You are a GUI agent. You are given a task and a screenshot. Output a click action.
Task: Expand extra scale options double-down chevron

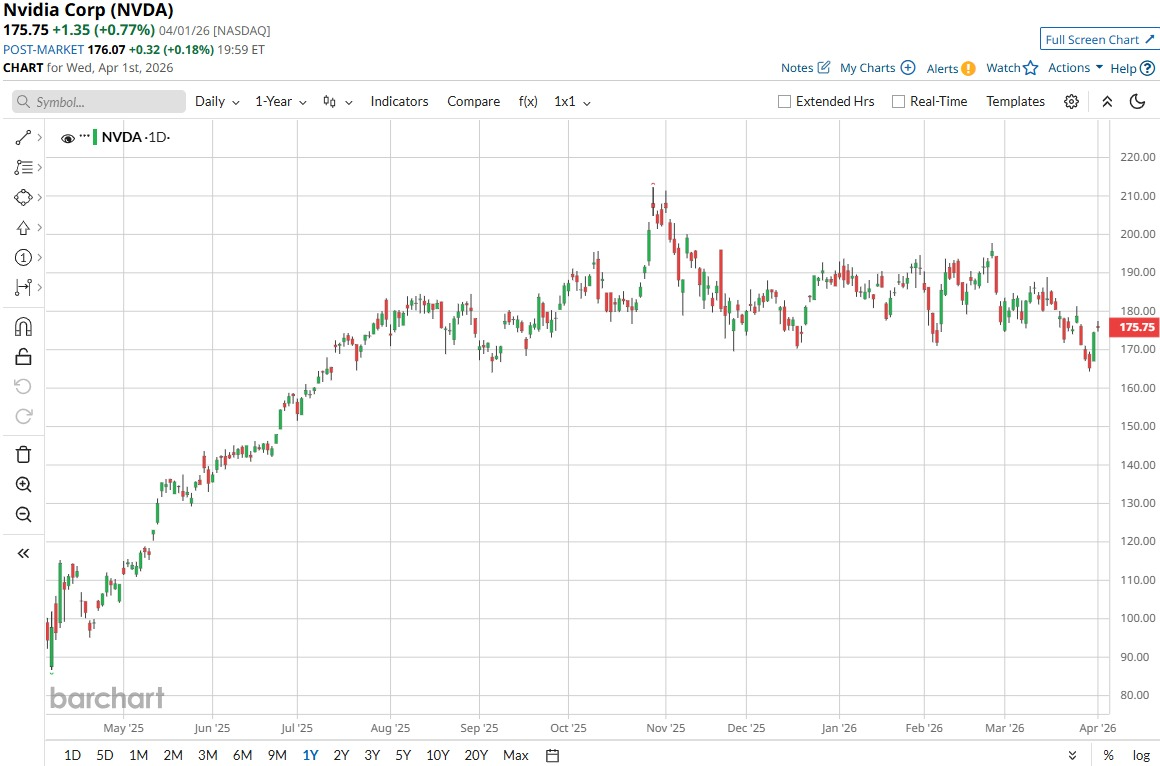1072,755
